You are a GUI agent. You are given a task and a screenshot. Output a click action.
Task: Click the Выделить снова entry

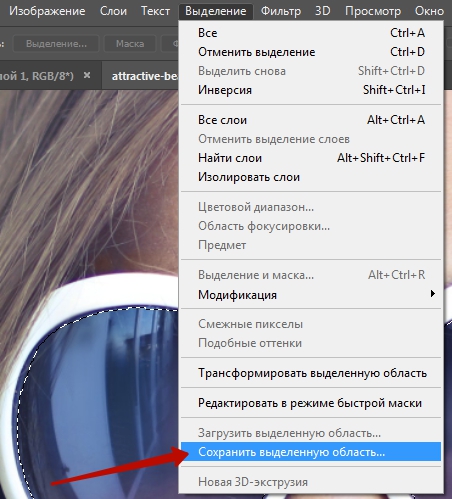click(311, 71)
